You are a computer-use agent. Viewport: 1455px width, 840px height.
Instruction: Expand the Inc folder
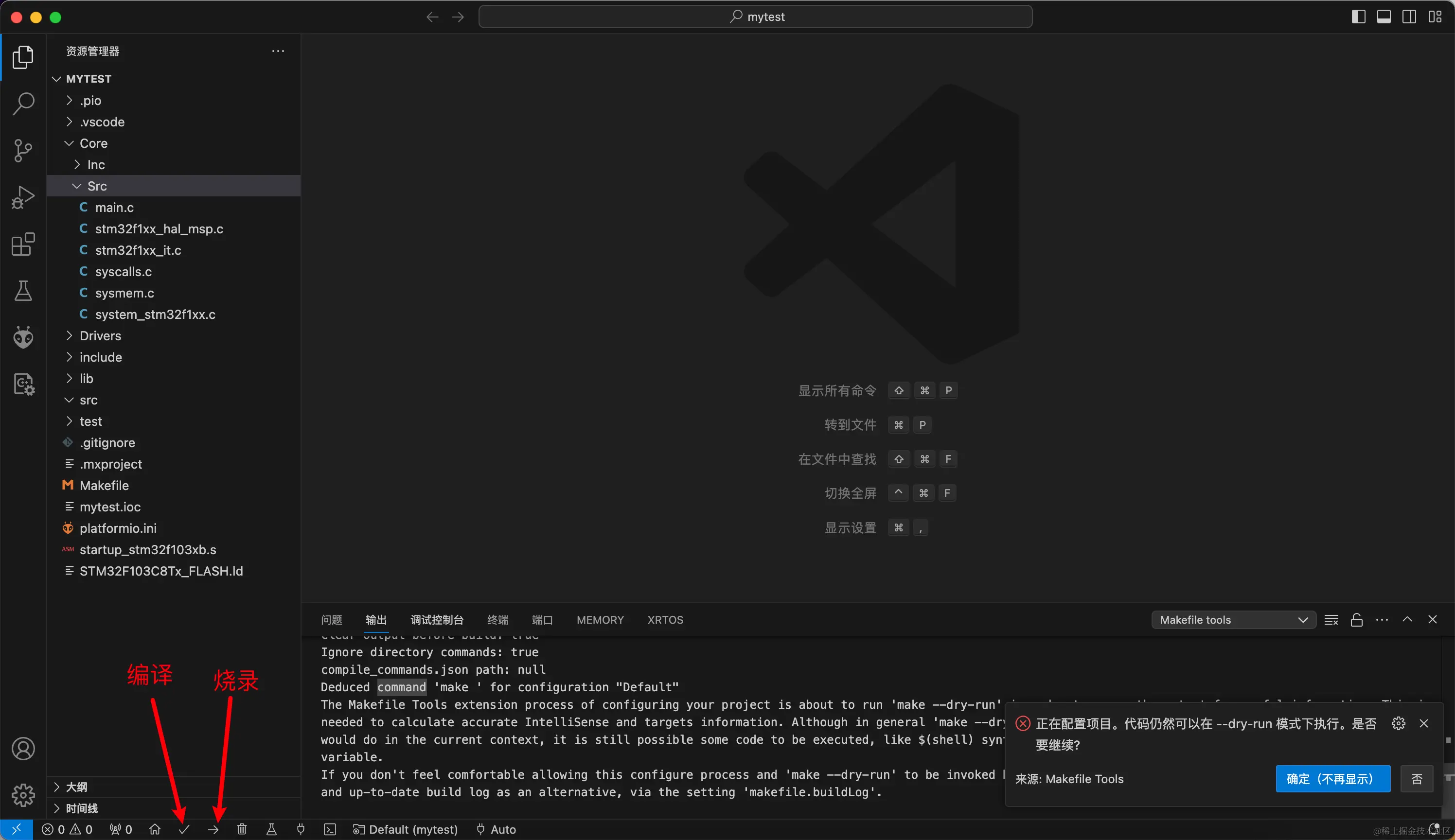click(x=173, y=164)
